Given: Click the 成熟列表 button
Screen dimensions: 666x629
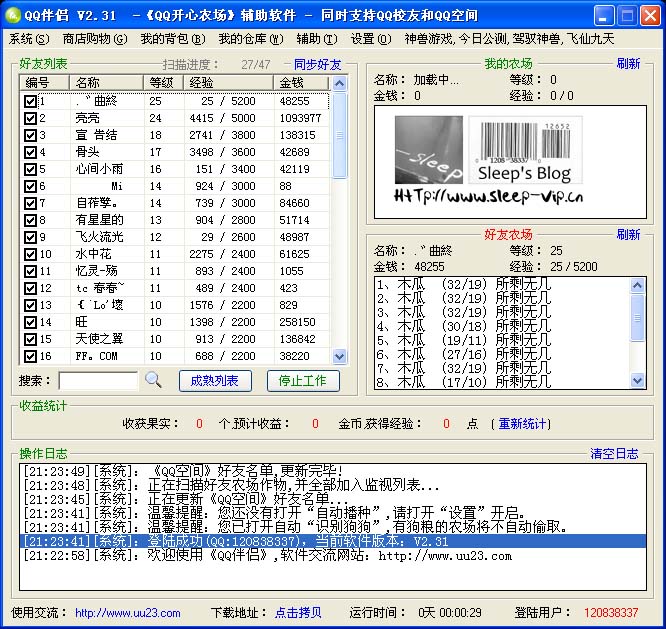Looking at the screenshot, I should point(215,381).
